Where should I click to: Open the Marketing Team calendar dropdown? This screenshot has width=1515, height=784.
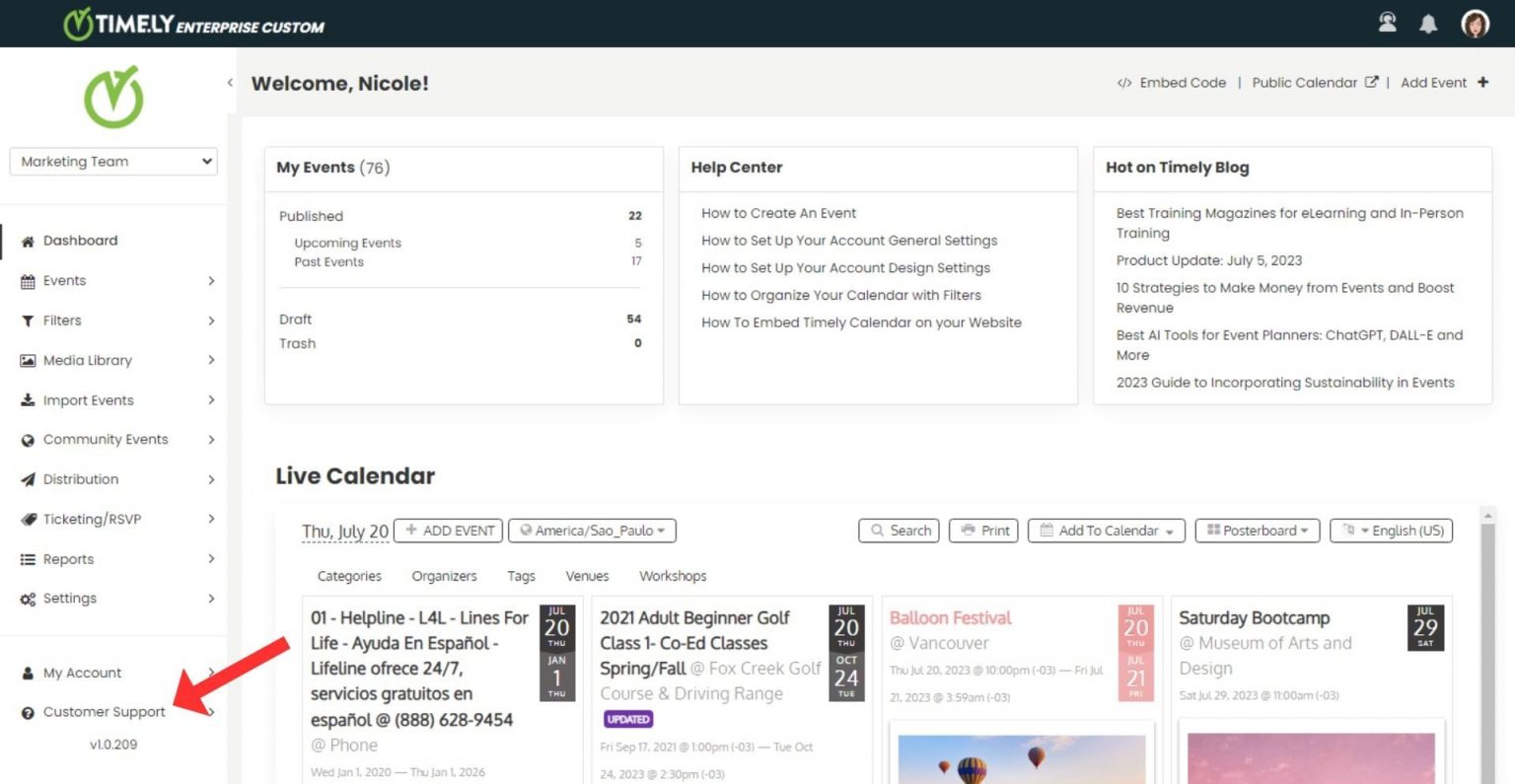(x=113, y=162)
